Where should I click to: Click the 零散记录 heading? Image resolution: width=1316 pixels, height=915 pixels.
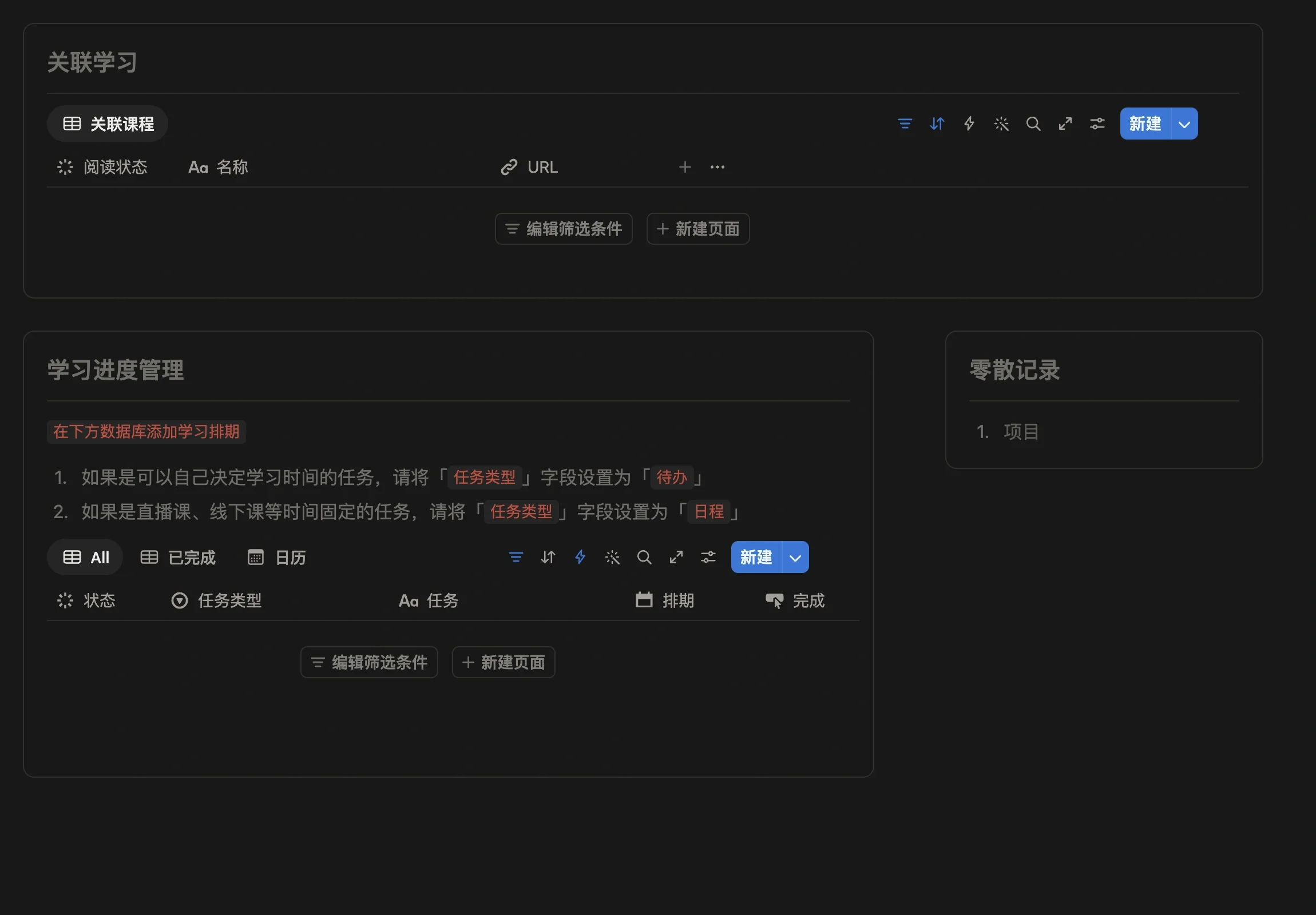coord(1014,369)
